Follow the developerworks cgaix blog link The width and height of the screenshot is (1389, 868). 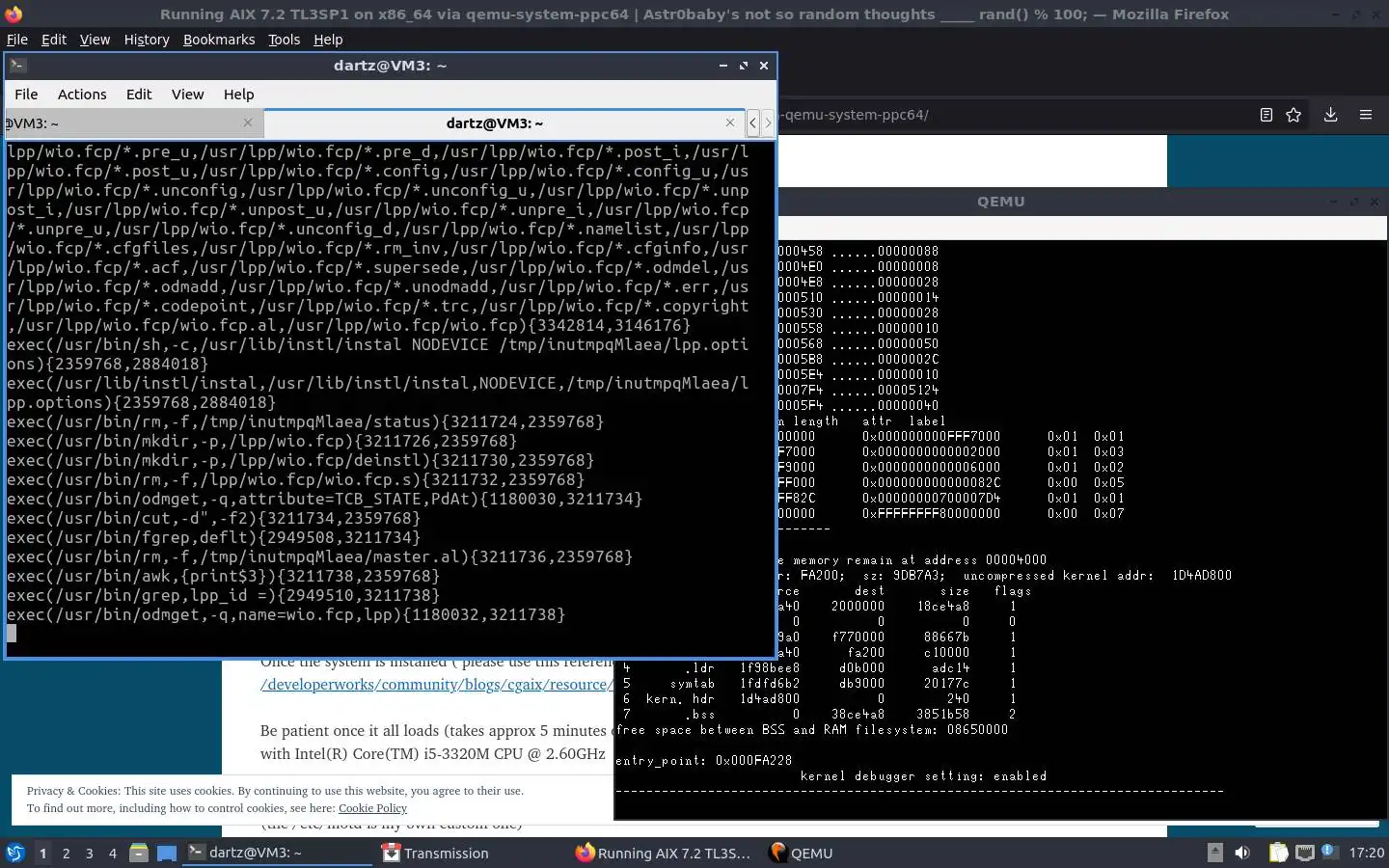[436, 685]
